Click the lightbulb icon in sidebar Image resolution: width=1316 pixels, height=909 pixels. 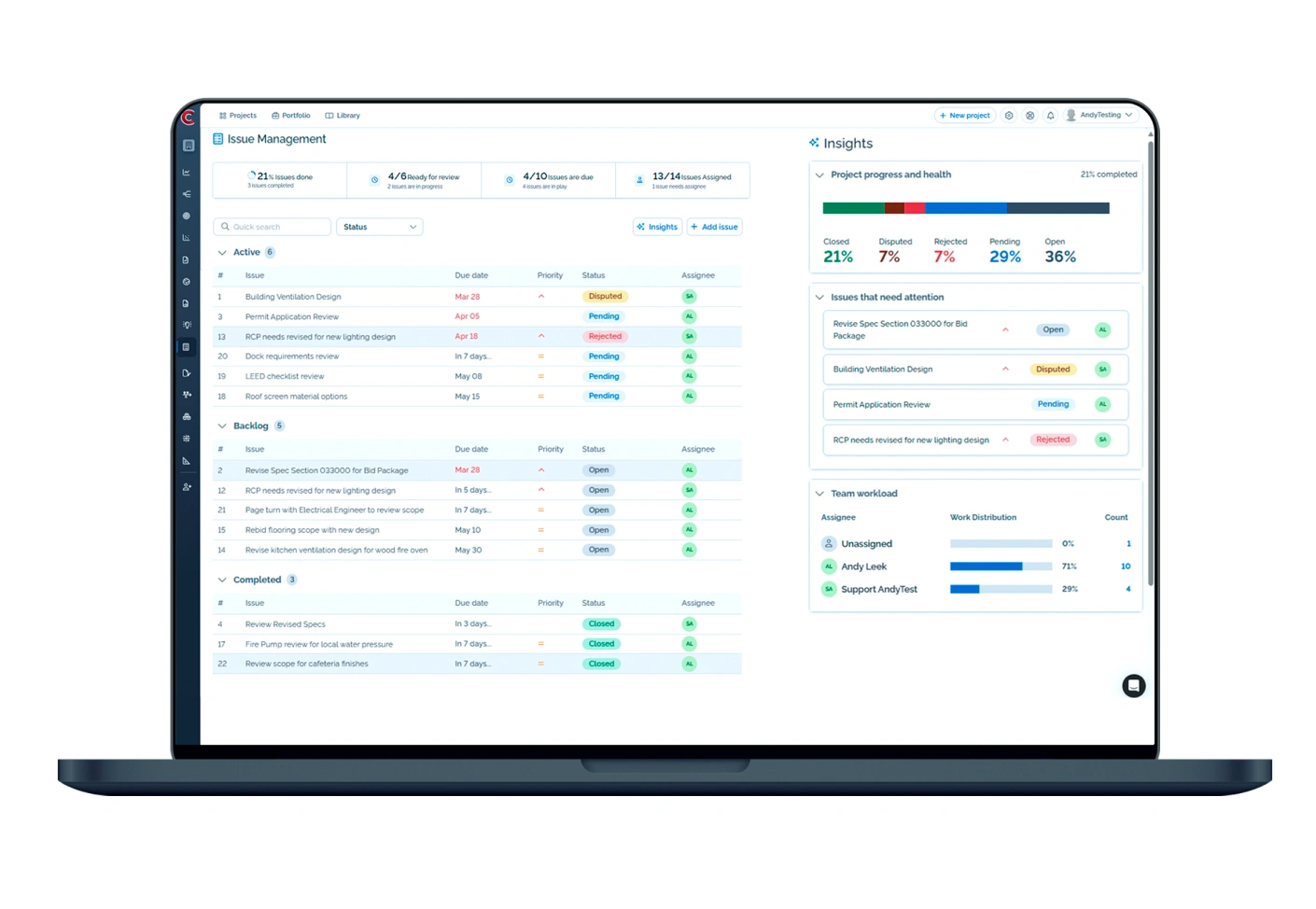(187, 326)
